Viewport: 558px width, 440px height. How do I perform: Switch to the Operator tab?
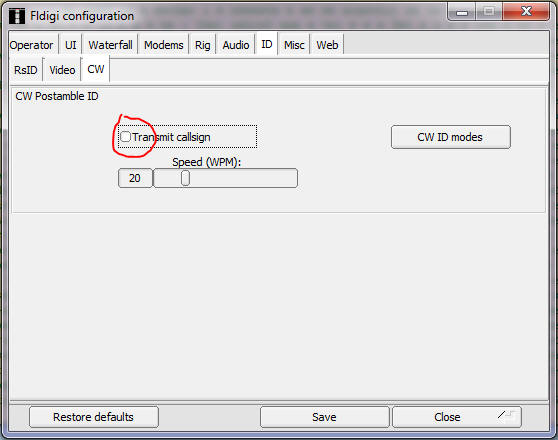click(32, 45)
